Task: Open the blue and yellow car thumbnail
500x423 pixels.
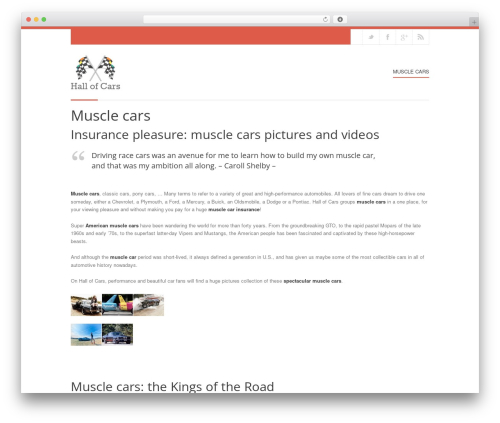Action: pos(117,305)
